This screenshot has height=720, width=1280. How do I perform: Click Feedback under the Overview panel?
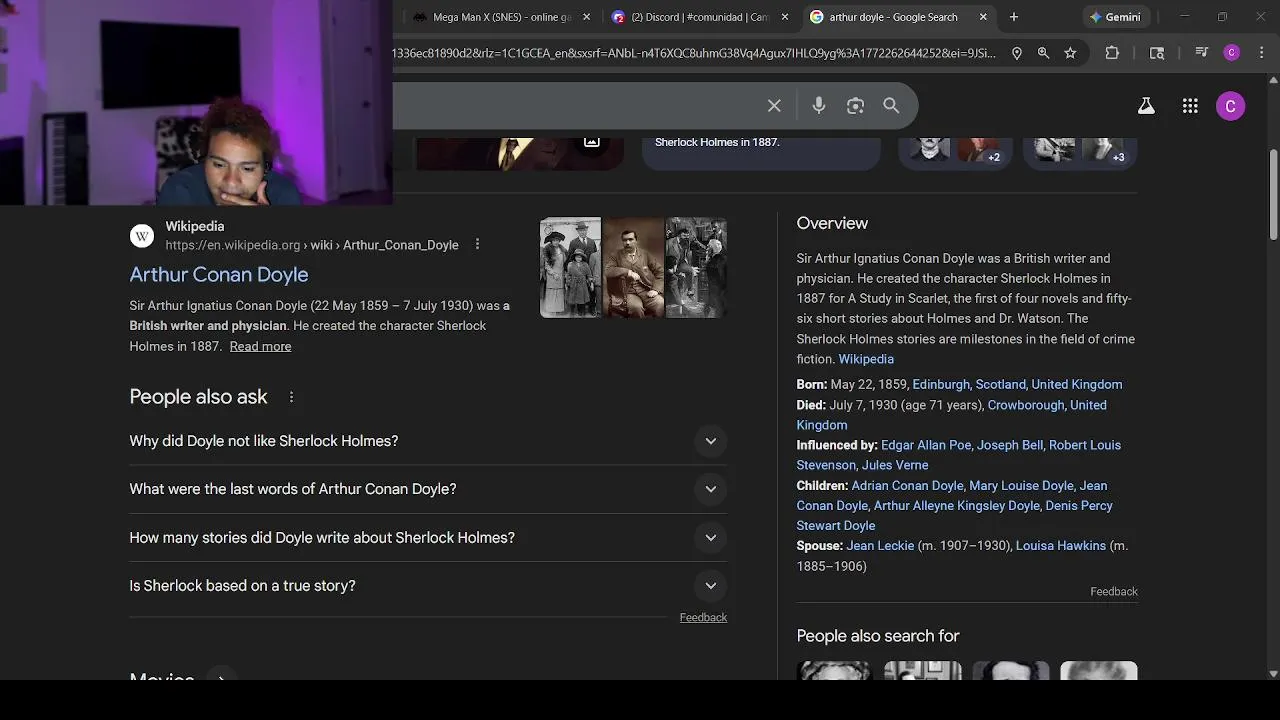(x=1114, y=592)
